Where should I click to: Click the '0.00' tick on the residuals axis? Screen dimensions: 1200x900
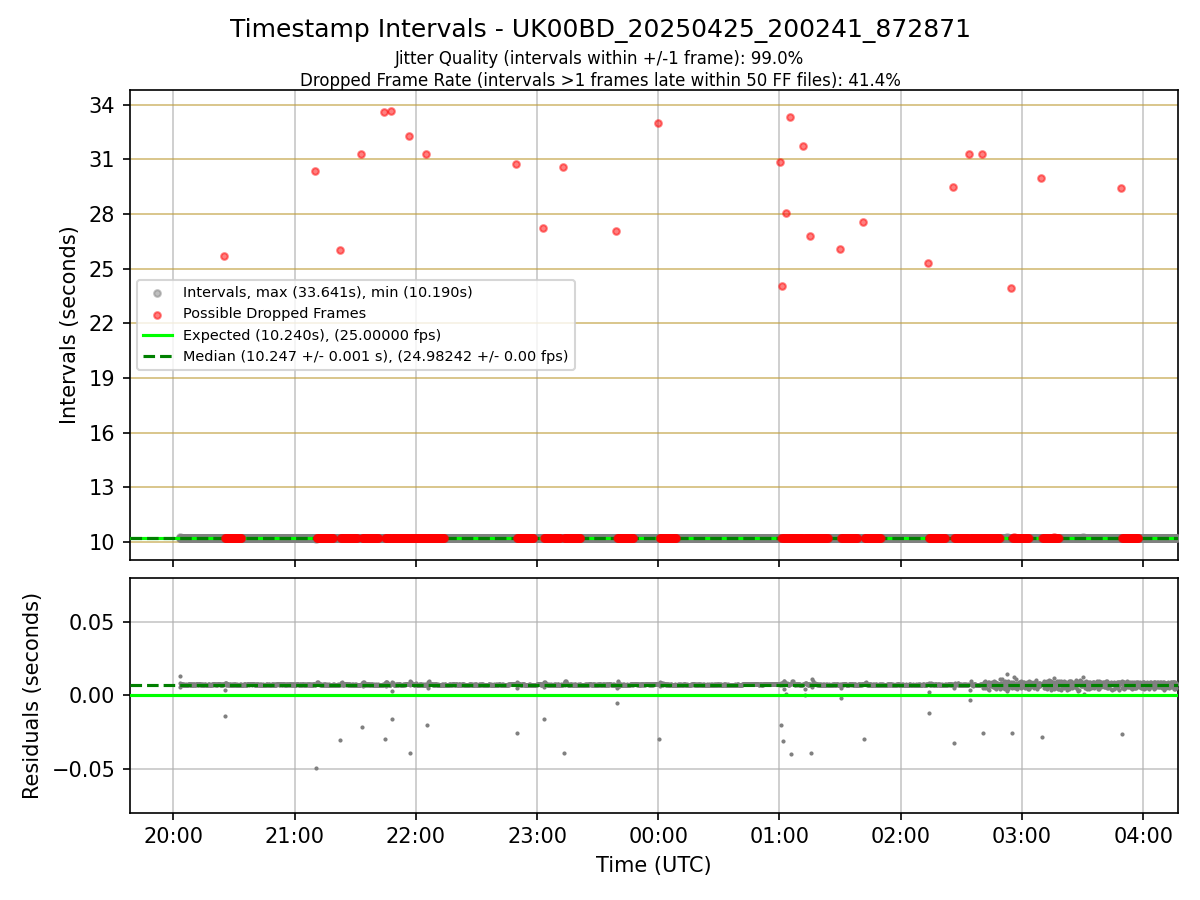pyautogui.click(x=94, y=695)
